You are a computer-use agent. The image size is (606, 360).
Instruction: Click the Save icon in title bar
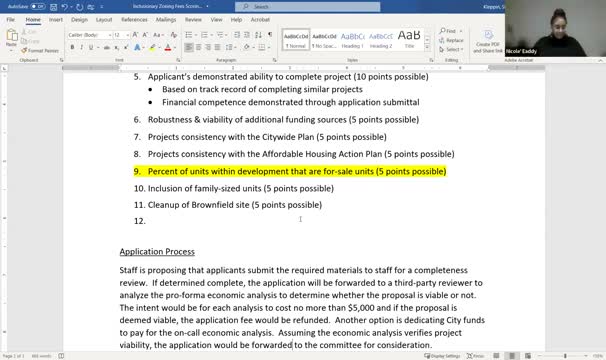(x=53, y=7)
